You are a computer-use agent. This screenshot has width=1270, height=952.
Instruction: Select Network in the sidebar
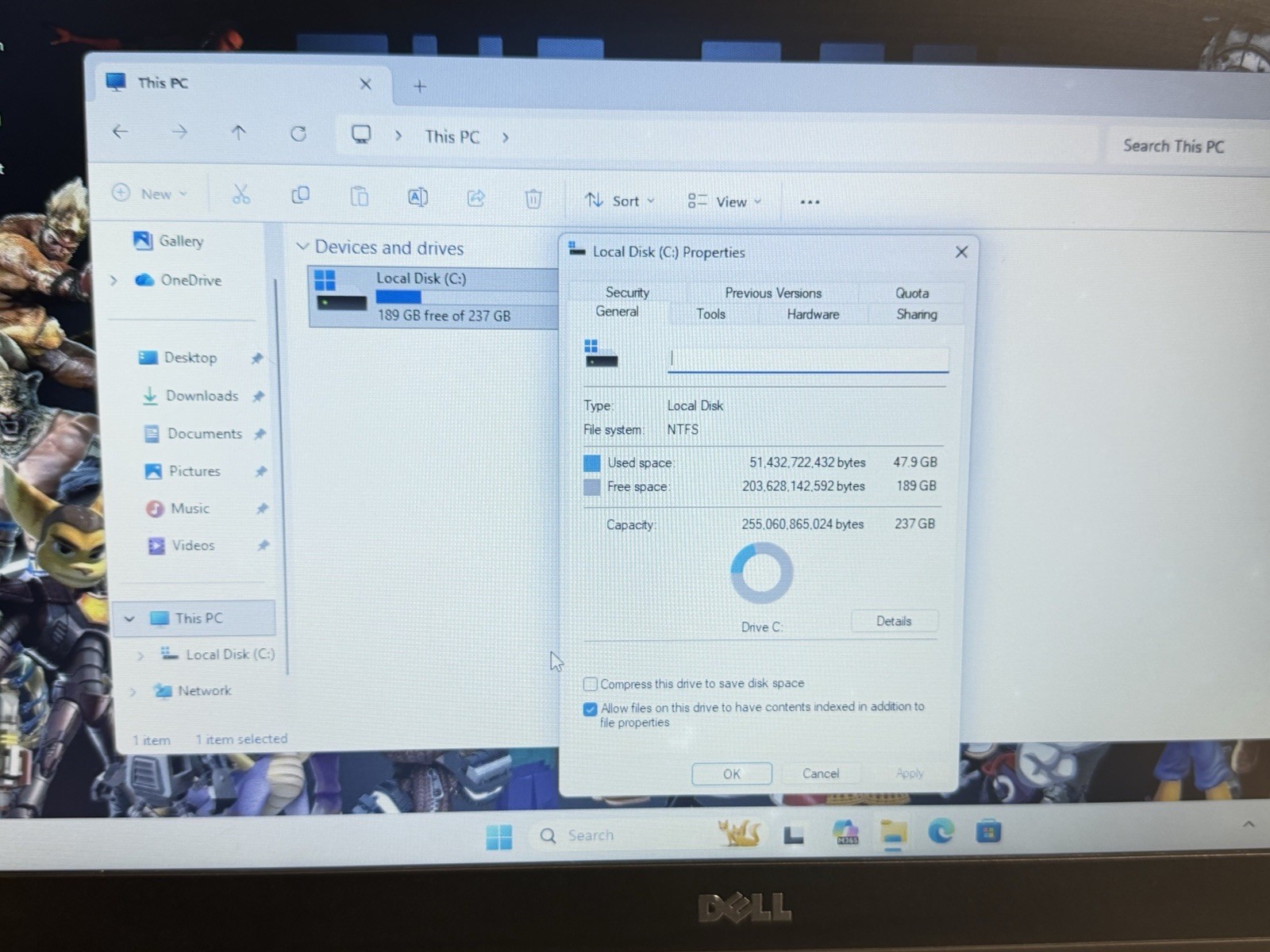(193, 691)
